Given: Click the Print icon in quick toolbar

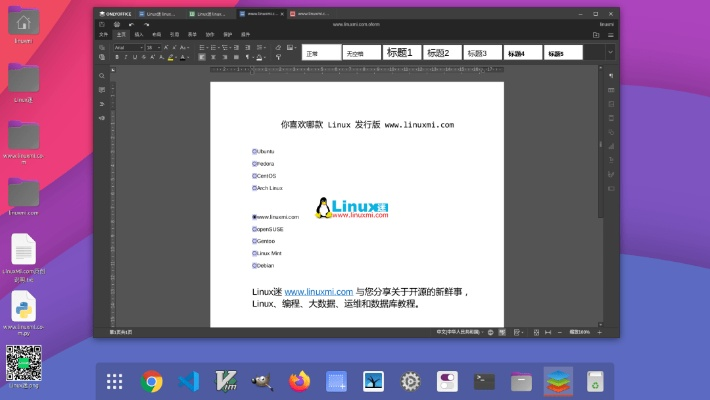Looking at the screenshot, I should coord(117,24).
